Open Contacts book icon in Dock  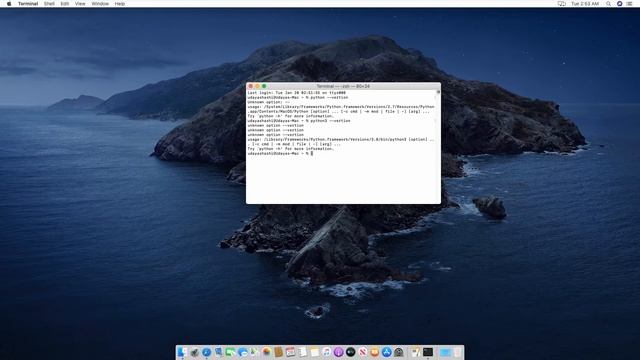[x=278, y=352]
